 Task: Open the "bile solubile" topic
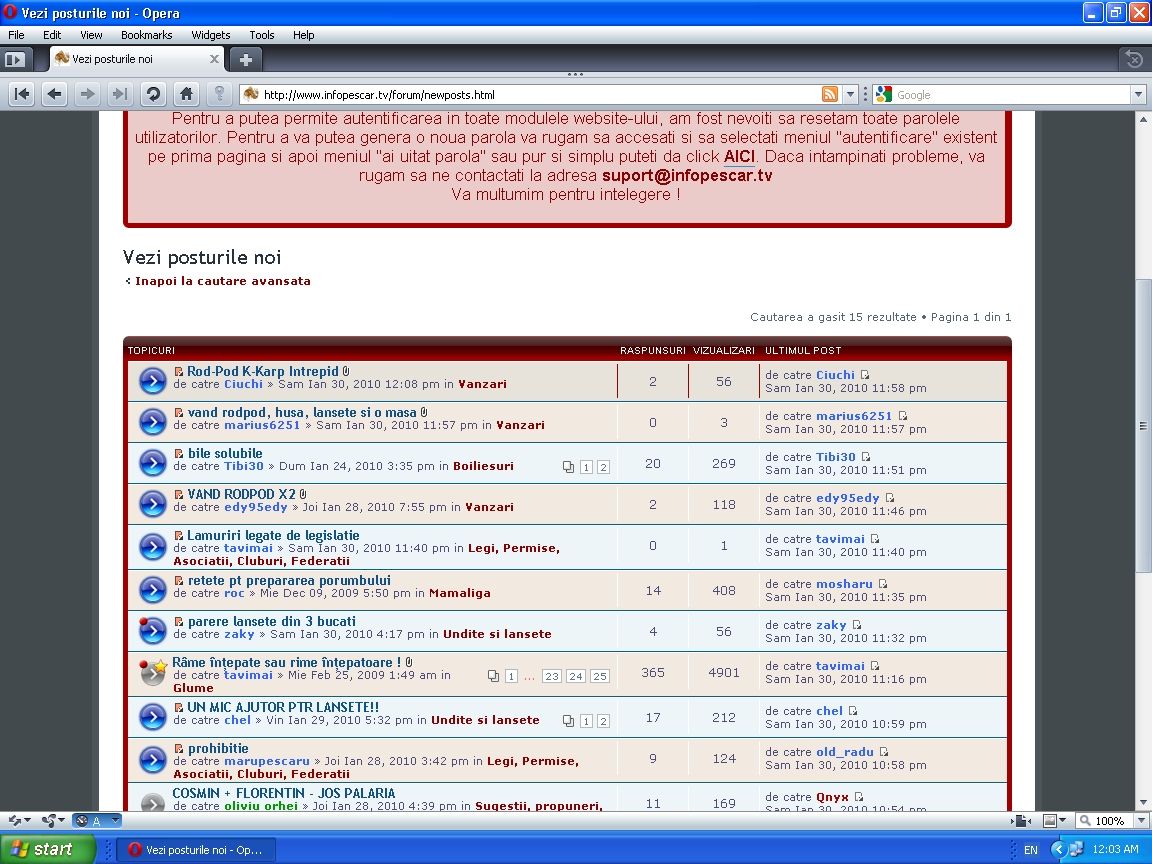[225, 453]
